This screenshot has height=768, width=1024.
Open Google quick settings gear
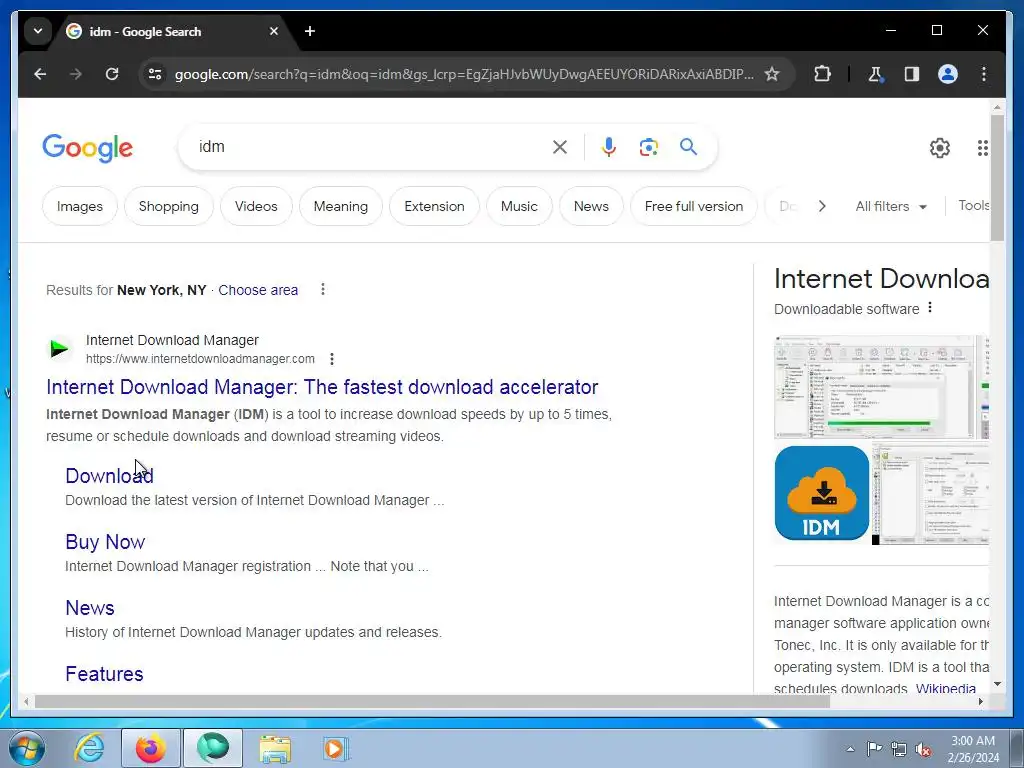pos(940,148)
